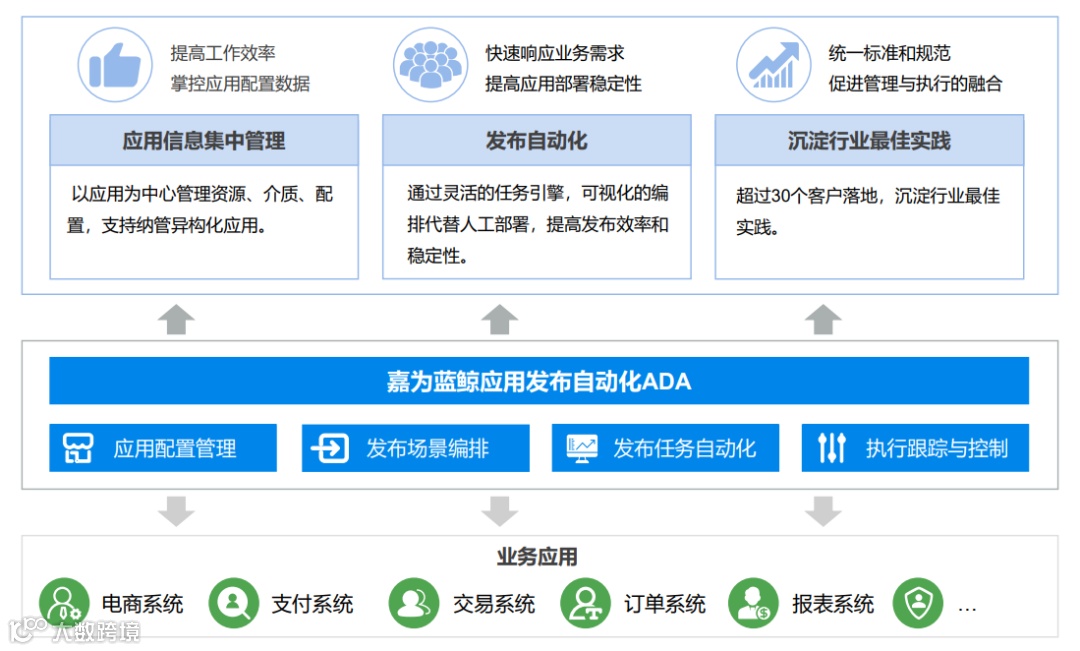Click the green shield icon next to the ellipsis
1080x651 pixels.
[918, 603]
